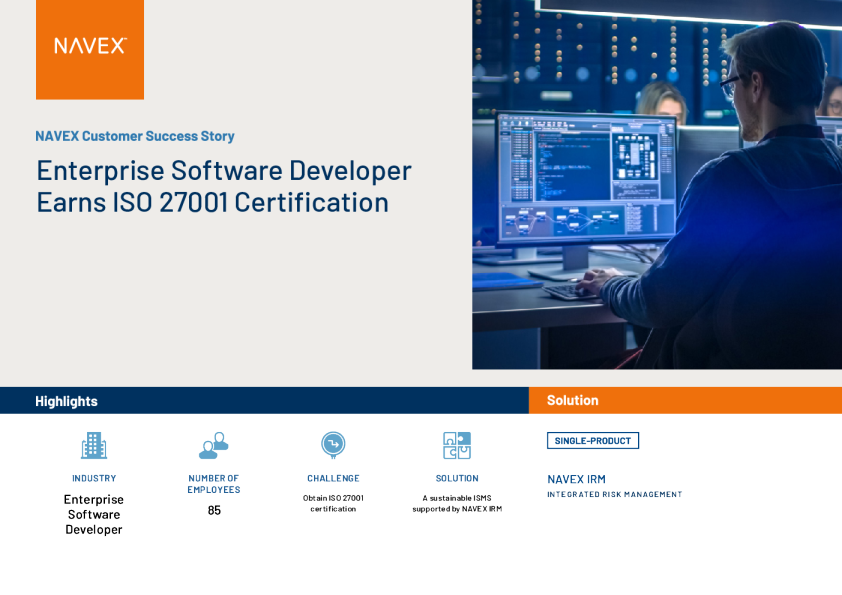The height and width of the screenshot is (595, 842).
Task: Click 'A sustainable ISMS' solution description
Action: click(x=457, y=503)
